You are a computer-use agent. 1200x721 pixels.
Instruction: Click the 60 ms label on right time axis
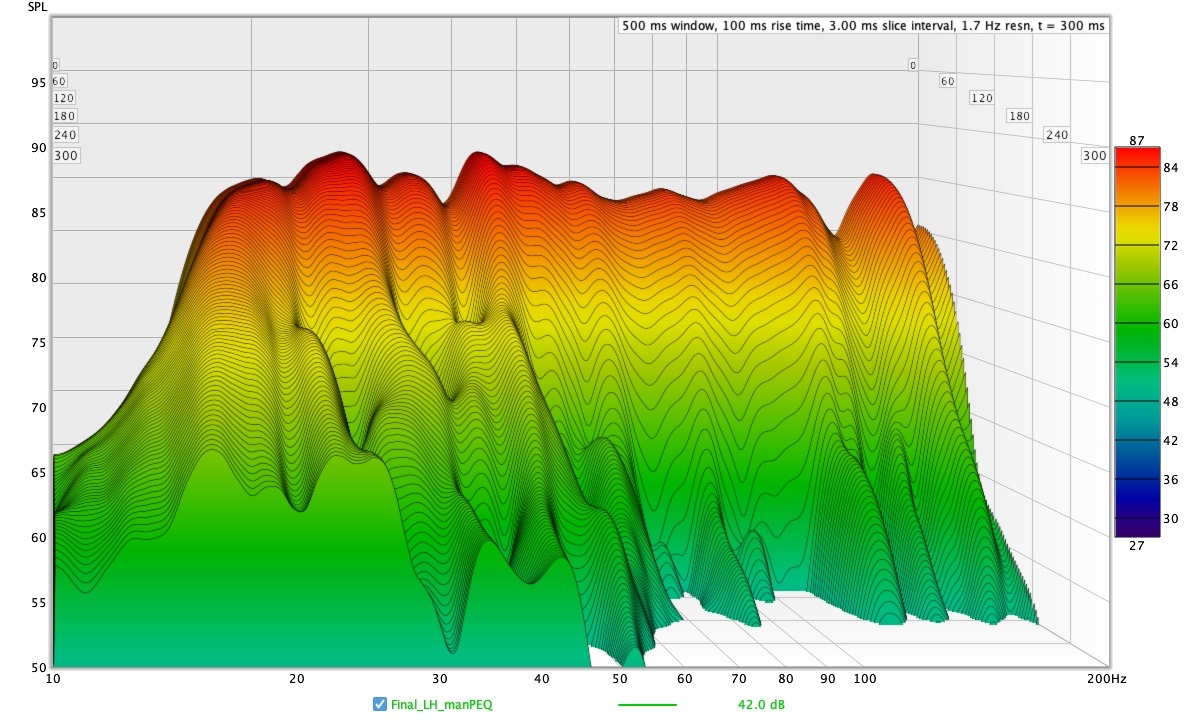click(x=947, y=81)
